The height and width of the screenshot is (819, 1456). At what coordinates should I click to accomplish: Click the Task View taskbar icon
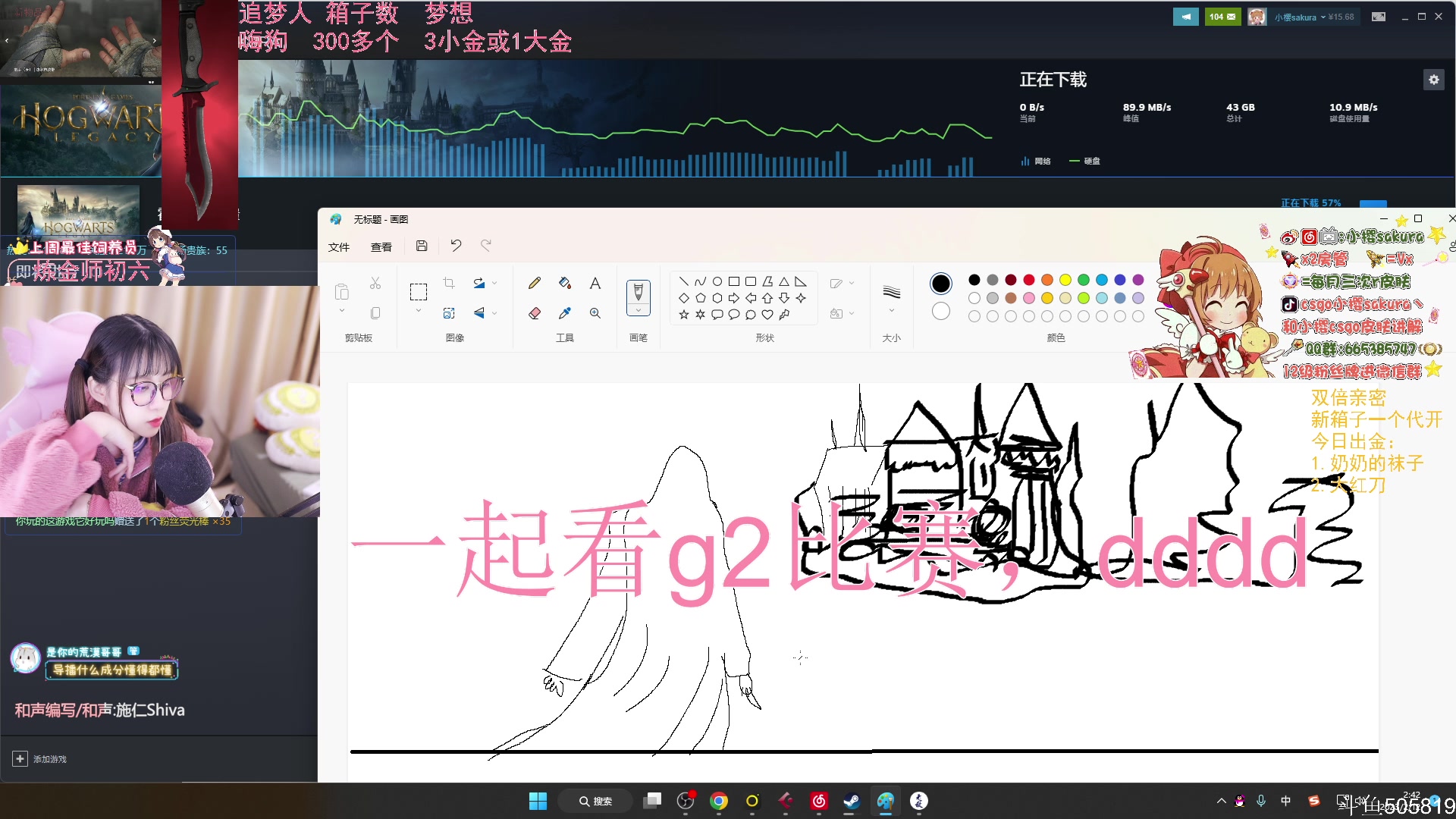tap(652, 801)
